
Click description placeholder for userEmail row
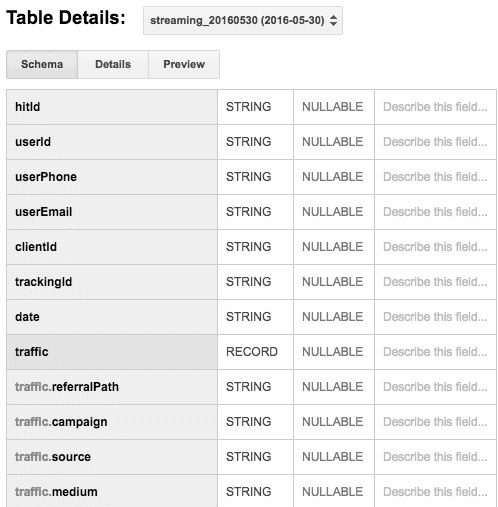click(x=435, y=212)
